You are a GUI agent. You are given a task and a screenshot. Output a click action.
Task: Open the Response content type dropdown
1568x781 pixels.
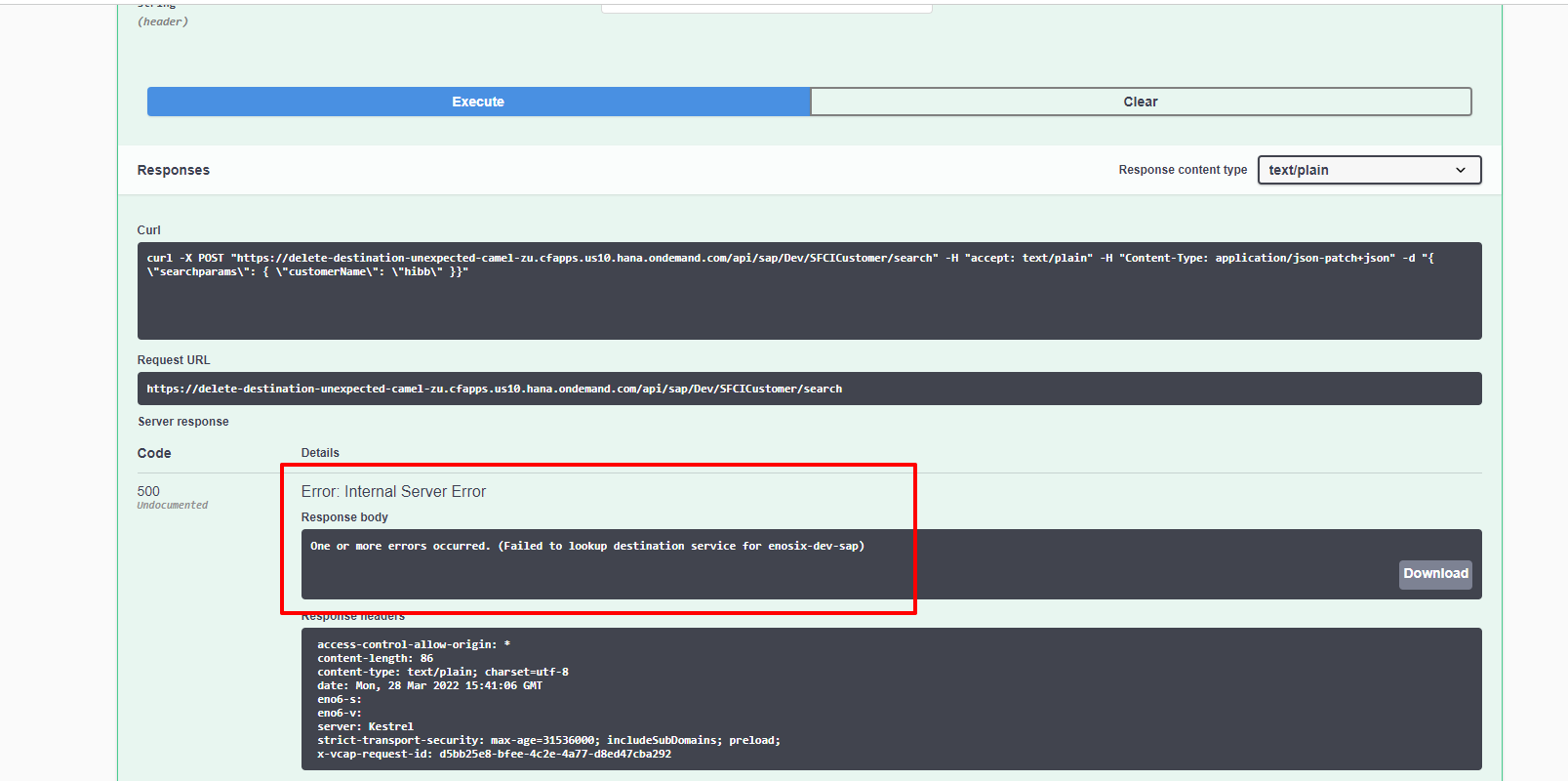click(1369, 170)
